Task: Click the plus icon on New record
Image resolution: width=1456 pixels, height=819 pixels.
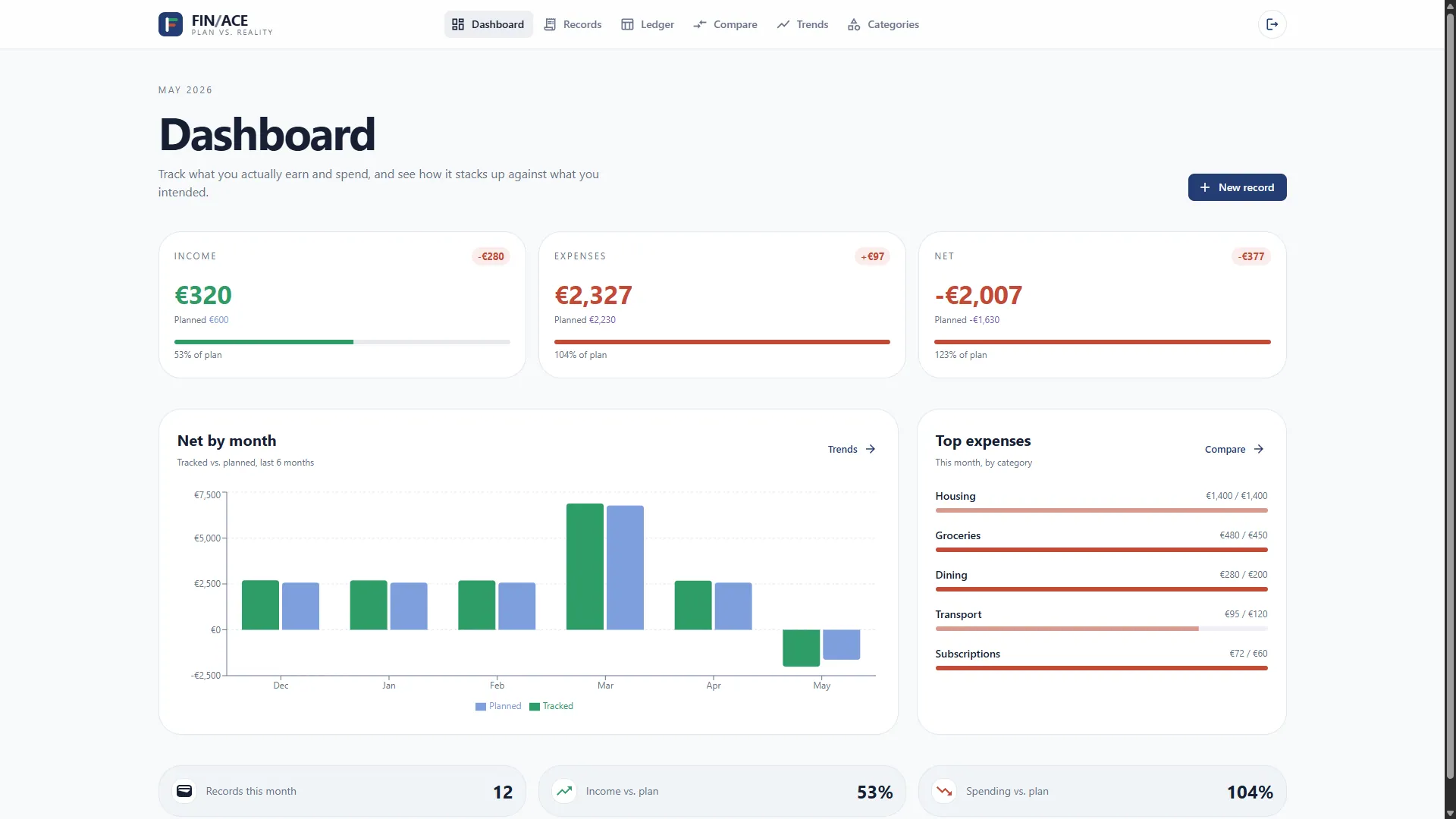Action: click(x=1204, y=187)
